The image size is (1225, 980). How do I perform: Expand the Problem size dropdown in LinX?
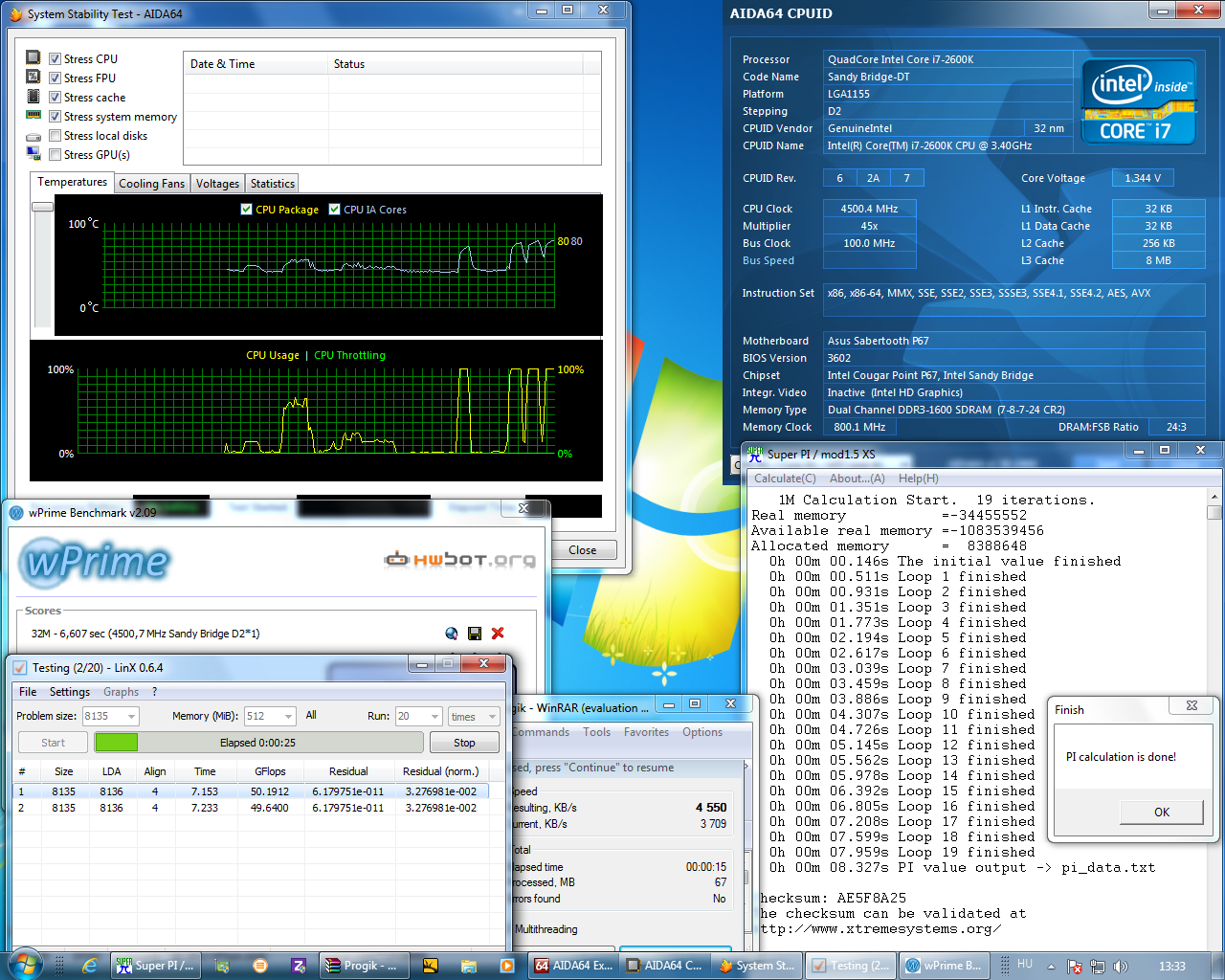pos(131,716)
